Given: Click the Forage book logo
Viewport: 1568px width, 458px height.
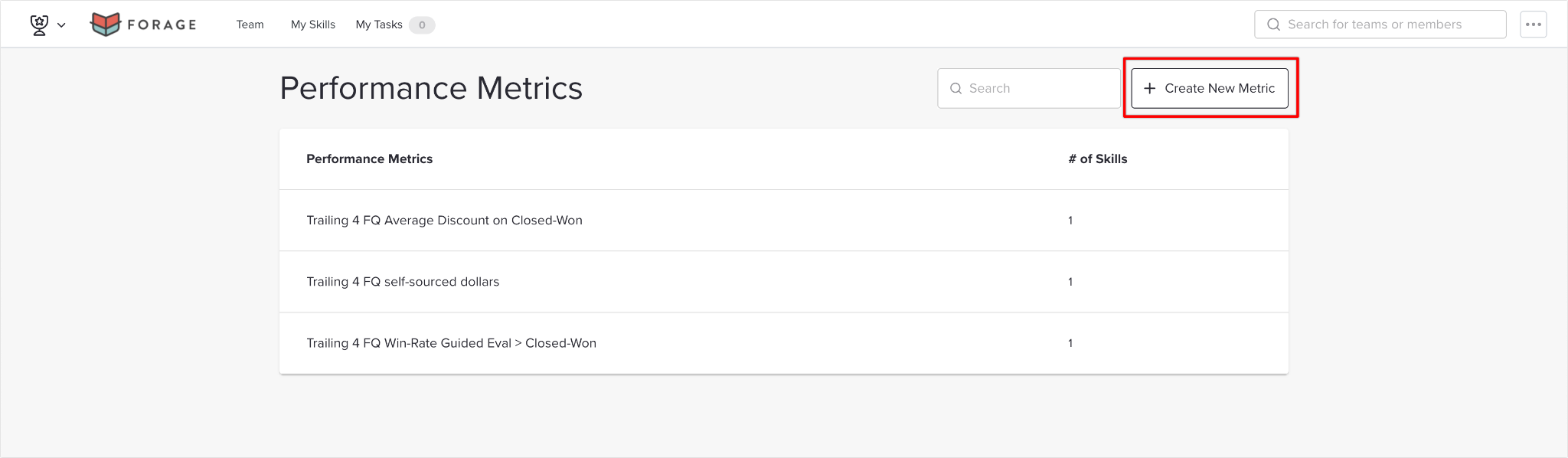Looking at the screenshot, I should point(106,25).
